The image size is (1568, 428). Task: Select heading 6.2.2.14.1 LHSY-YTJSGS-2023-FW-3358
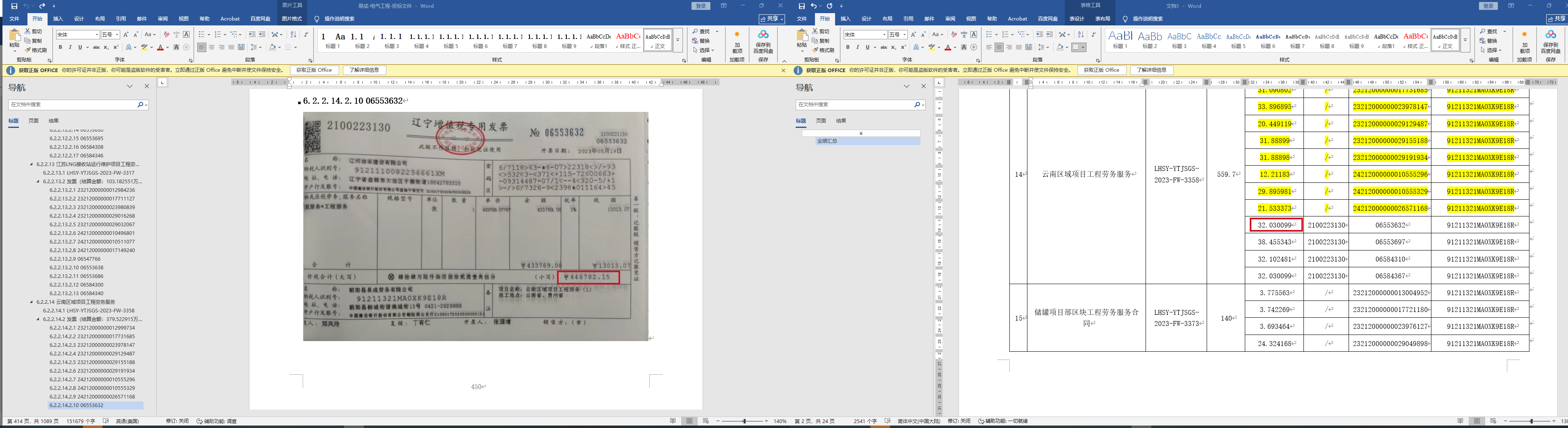(89, 310)
